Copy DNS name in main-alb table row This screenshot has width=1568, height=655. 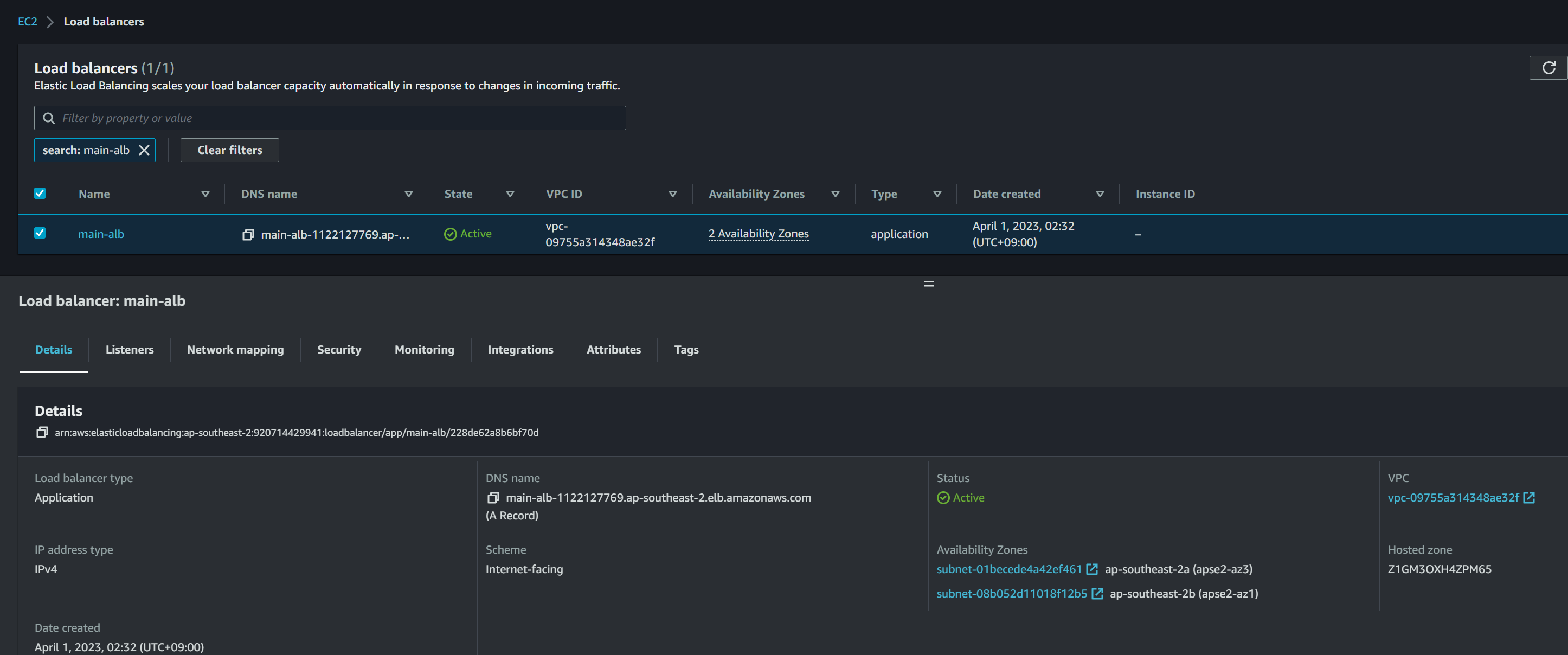pyautogui.click(x=248, y=234)
